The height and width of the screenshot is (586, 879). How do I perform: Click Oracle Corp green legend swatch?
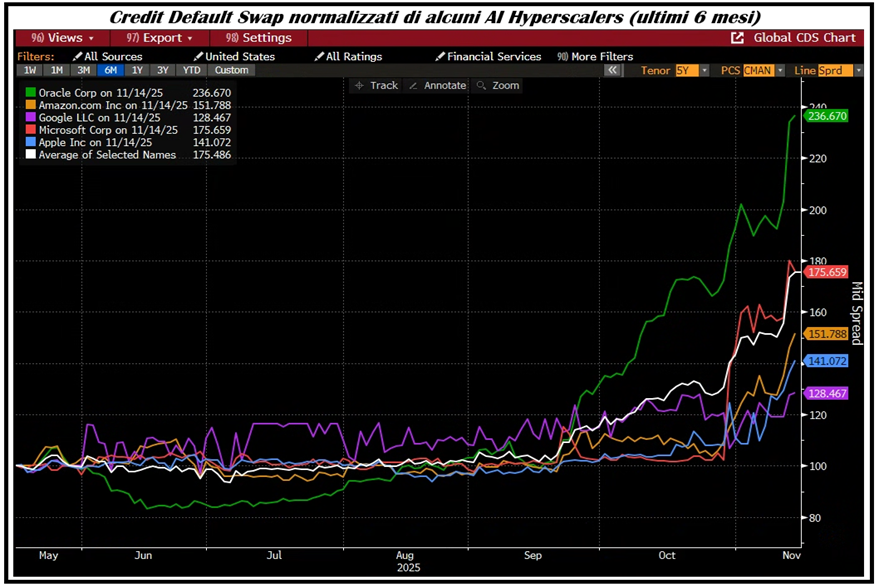(x=31, y=91)
